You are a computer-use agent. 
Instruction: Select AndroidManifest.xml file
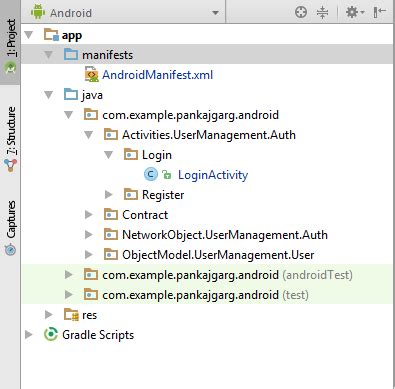pos(157,75)
